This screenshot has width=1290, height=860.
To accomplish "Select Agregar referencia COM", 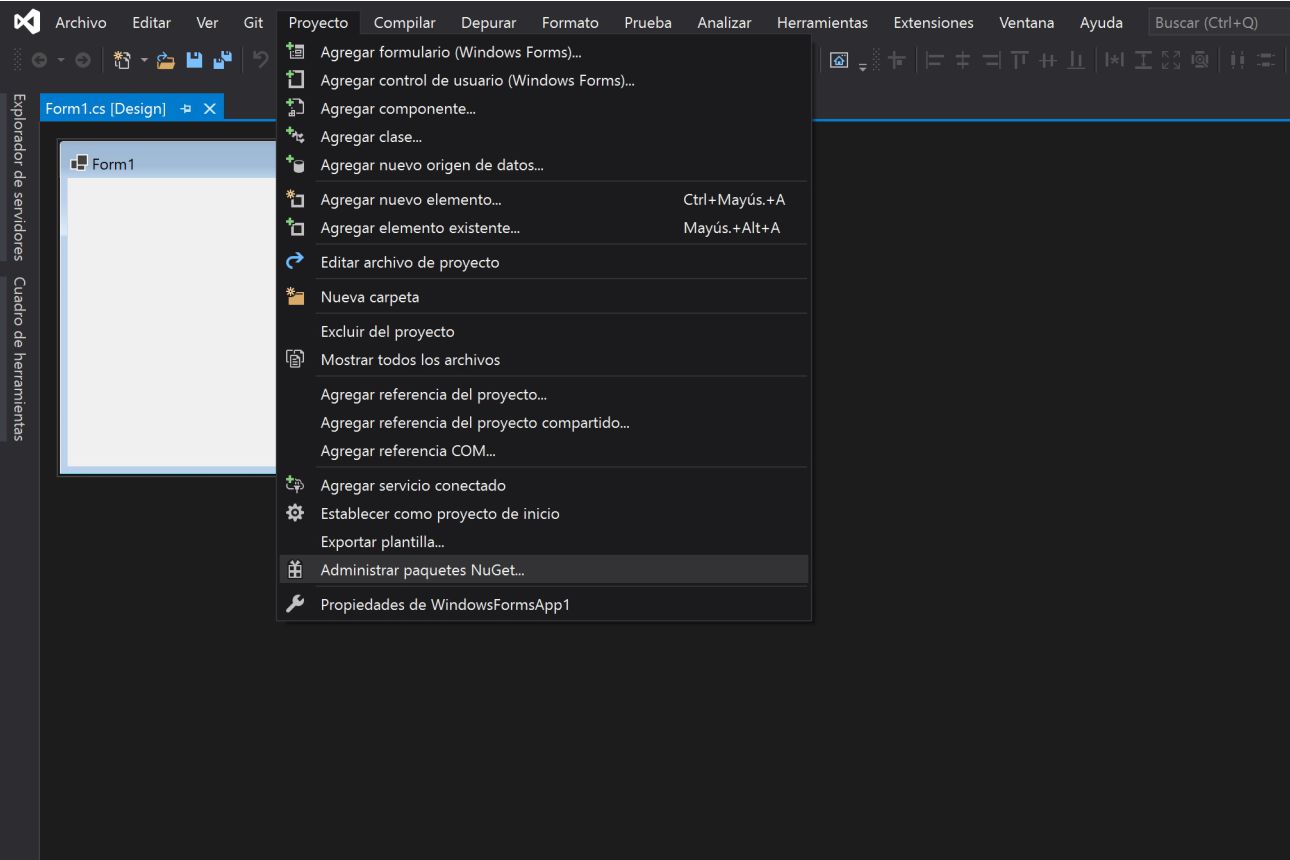I will (544, 451).
